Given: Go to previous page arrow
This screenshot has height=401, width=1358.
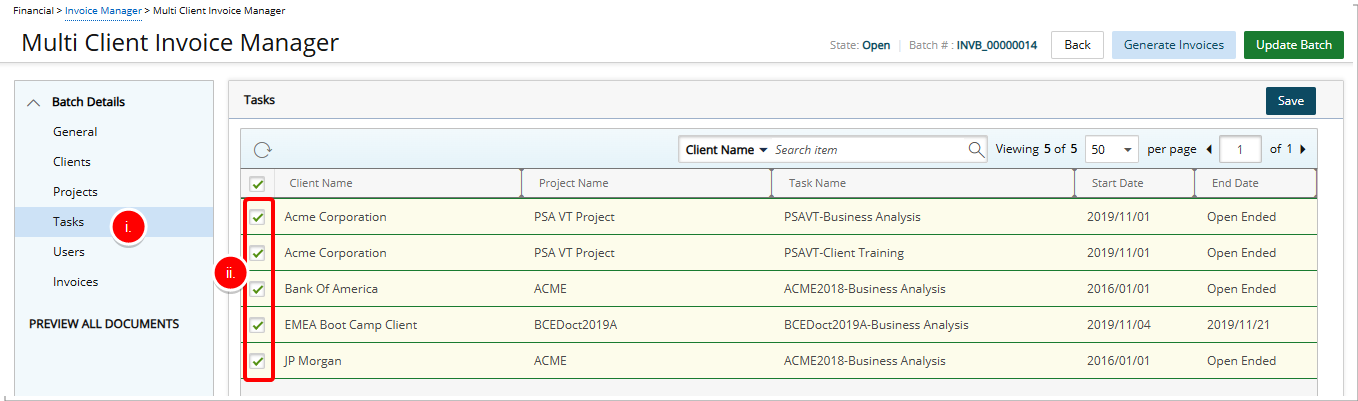Looking at the screenshot, I should (1209, 150).
